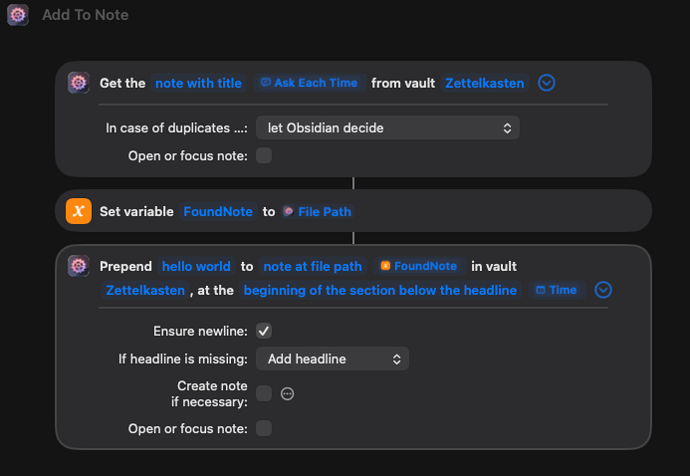Screen dimensions: 690x476
Task: Uncheck the Ensure newline checkbox
Action: (x=264, y=331)
